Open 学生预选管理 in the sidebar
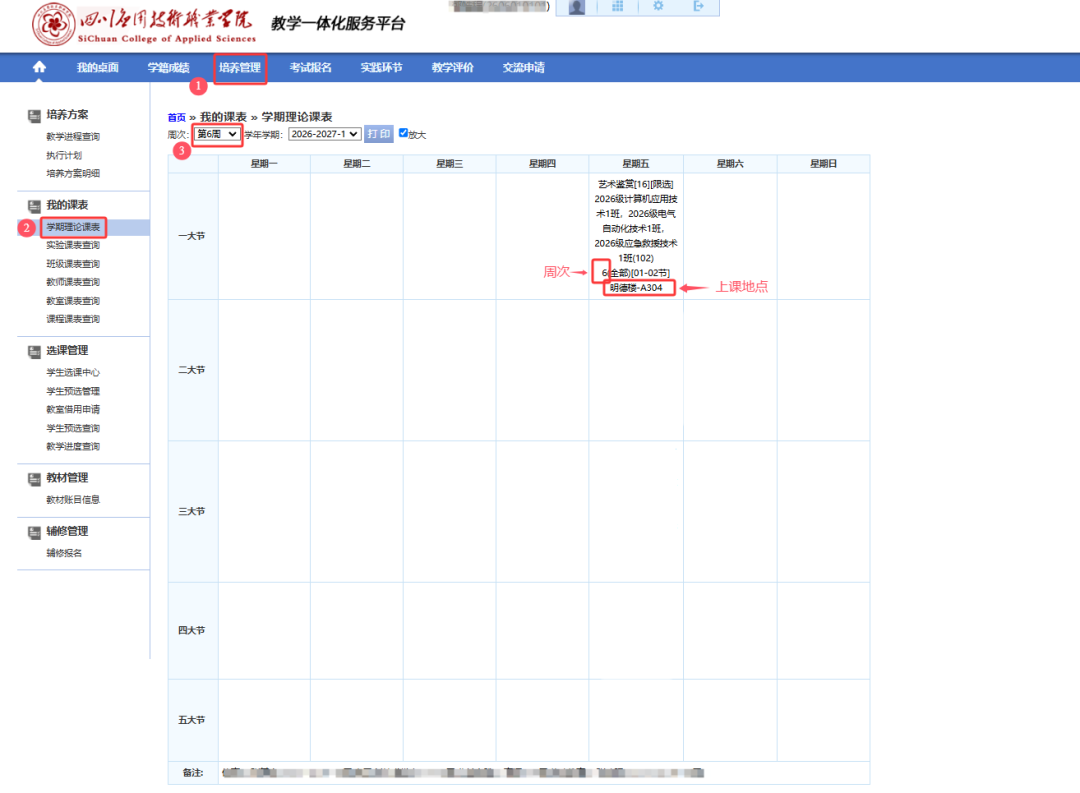This screenshot has width=1080, height=793. [73, 391]
